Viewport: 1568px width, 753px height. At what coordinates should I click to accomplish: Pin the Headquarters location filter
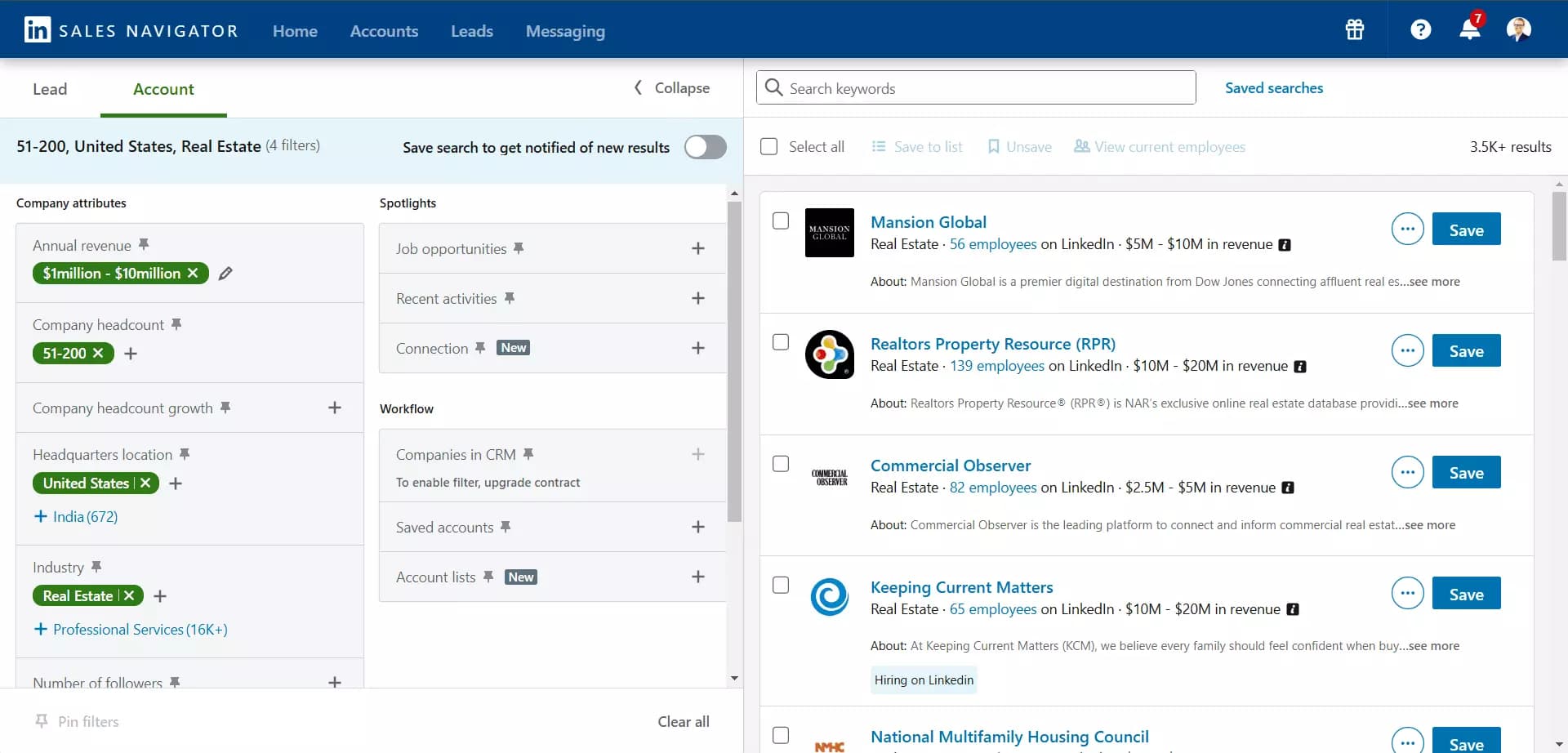(185, 453)
